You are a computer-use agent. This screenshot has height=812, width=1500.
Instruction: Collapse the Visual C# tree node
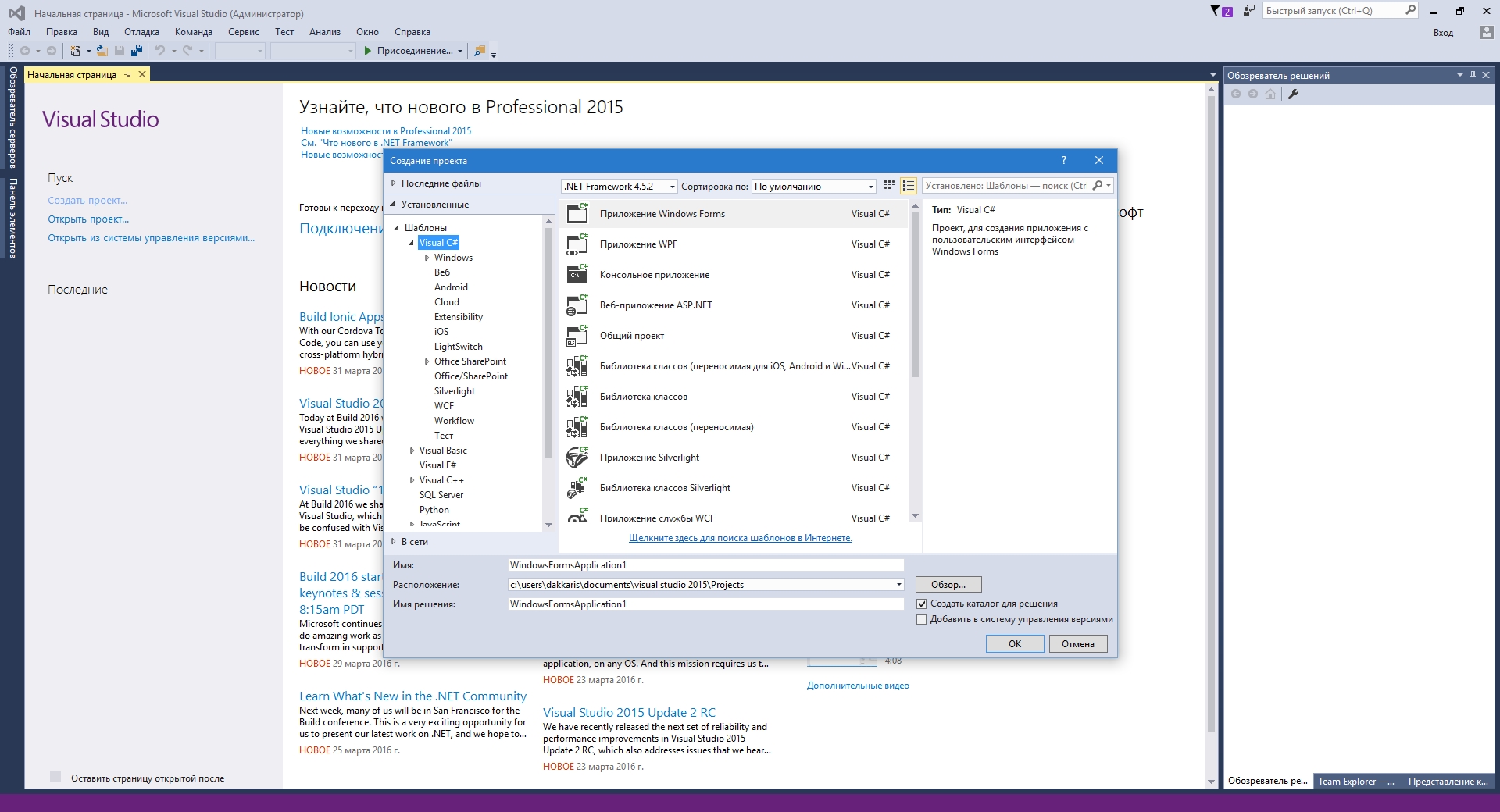pyautogui.click(x=411, y=243)
